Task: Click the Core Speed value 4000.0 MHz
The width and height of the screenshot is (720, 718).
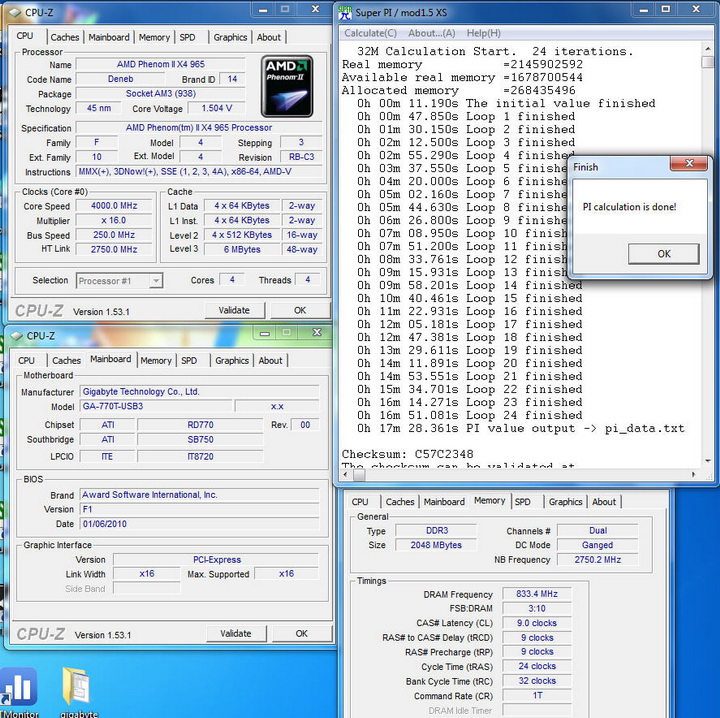Action: 114,206
